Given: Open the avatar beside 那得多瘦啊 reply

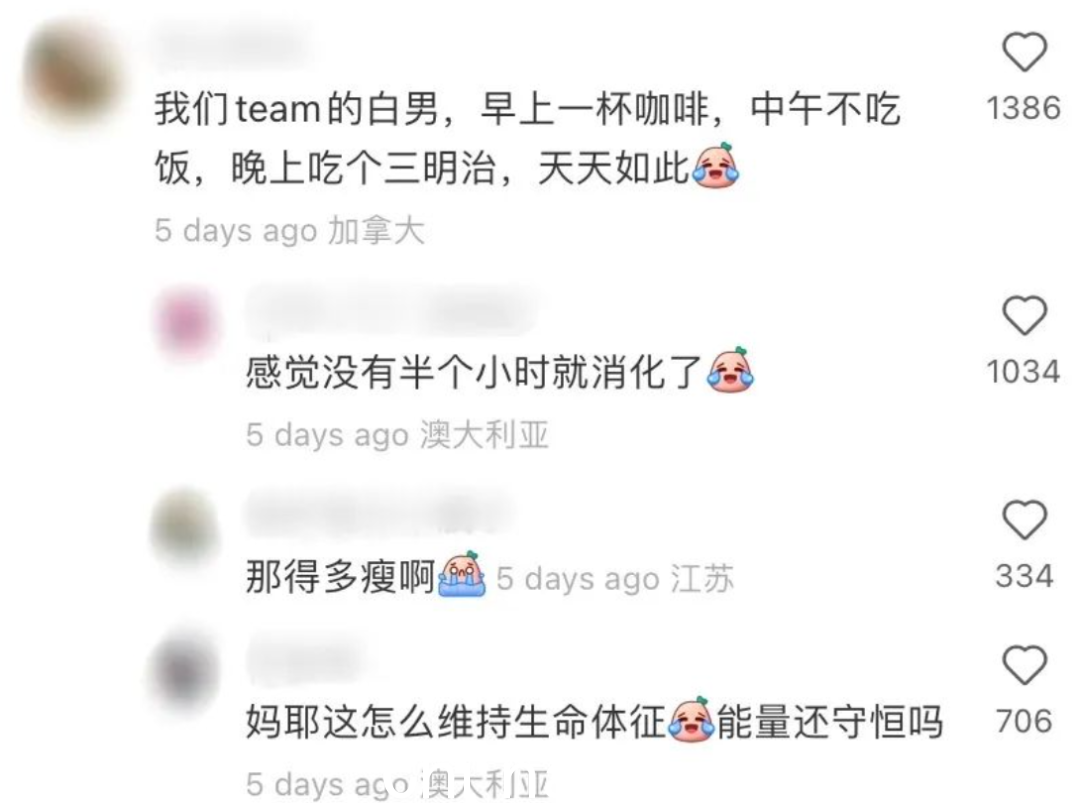Looking at the screenshot, I should point(185,527).
